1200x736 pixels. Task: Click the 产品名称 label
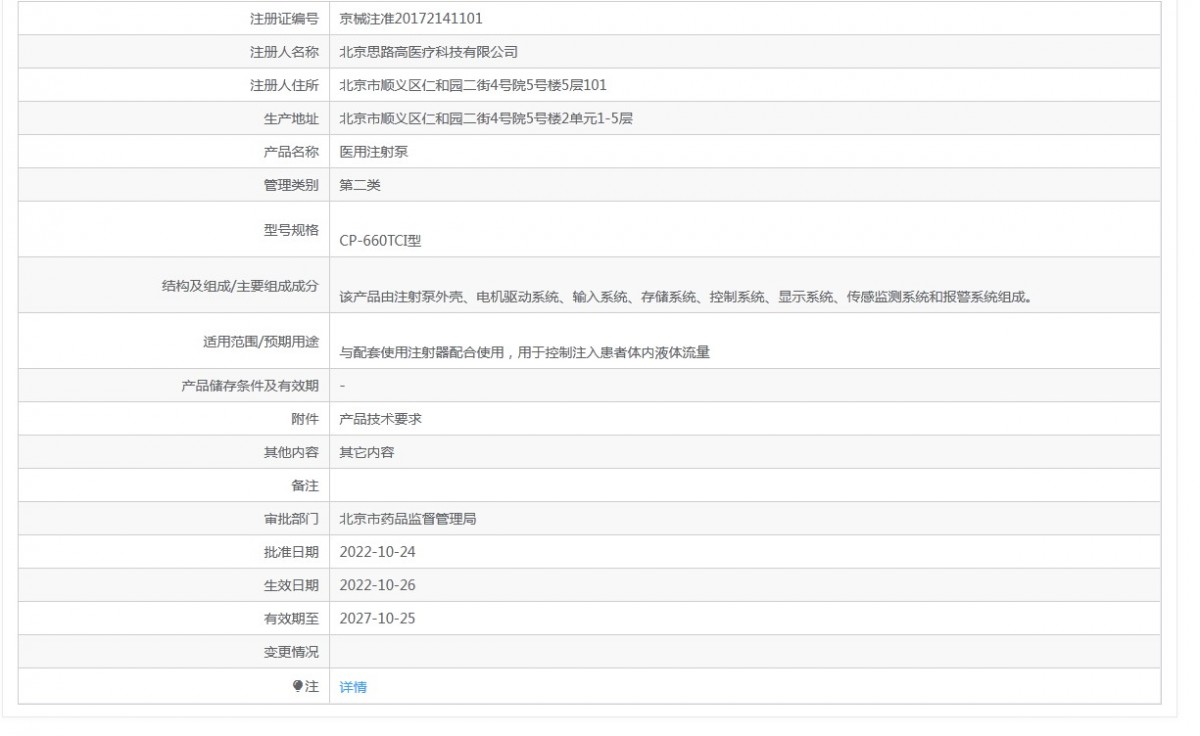(291, 152)
